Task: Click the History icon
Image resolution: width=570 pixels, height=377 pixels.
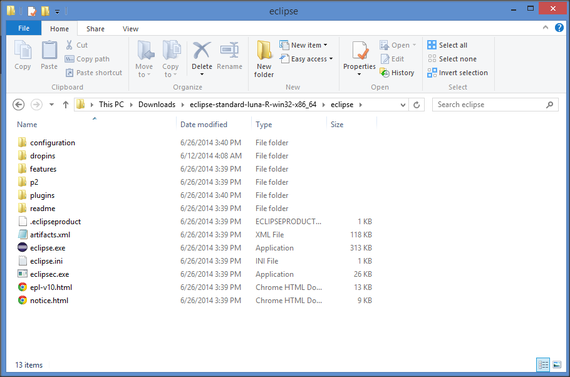Action: click(385, 73)
